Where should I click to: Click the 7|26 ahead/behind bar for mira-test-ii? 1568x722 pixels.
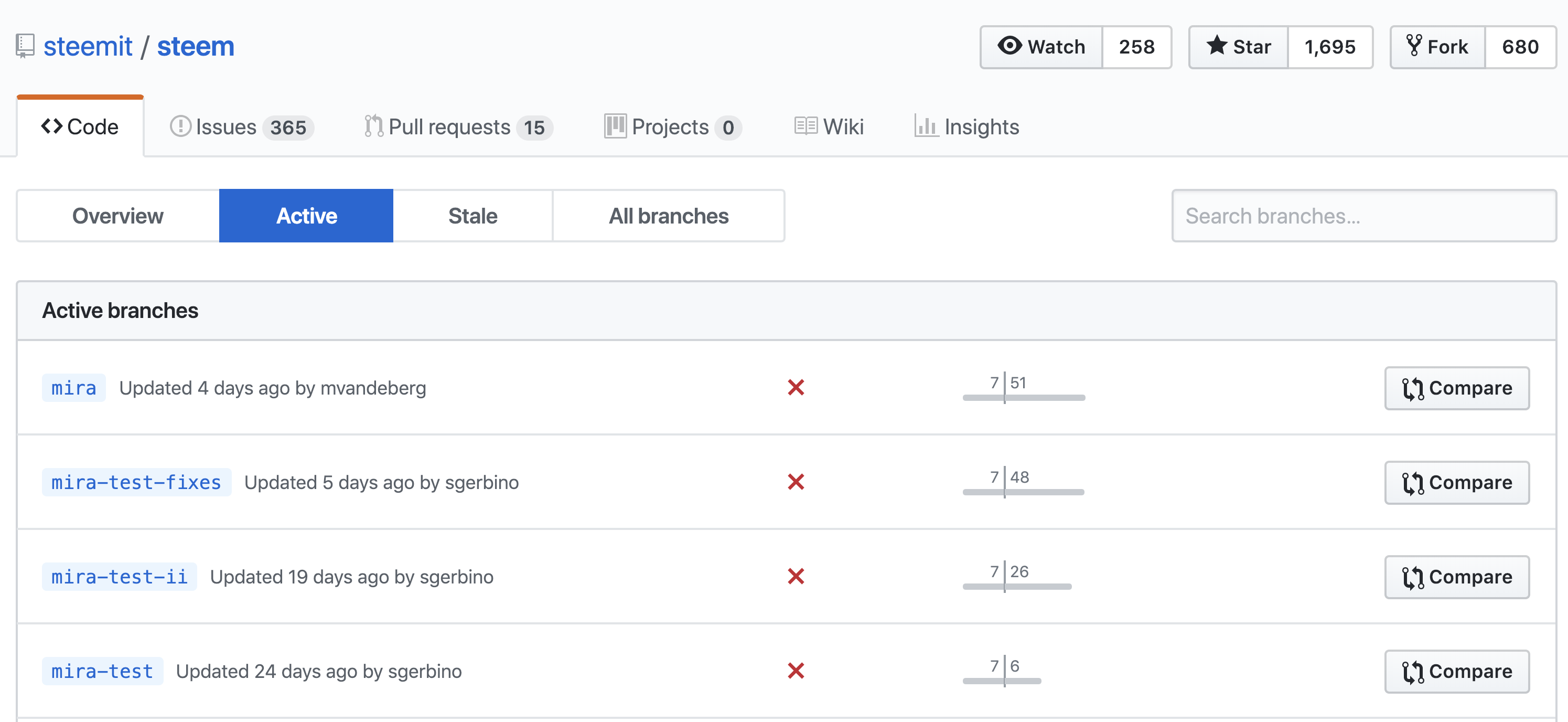point(1017,576)
